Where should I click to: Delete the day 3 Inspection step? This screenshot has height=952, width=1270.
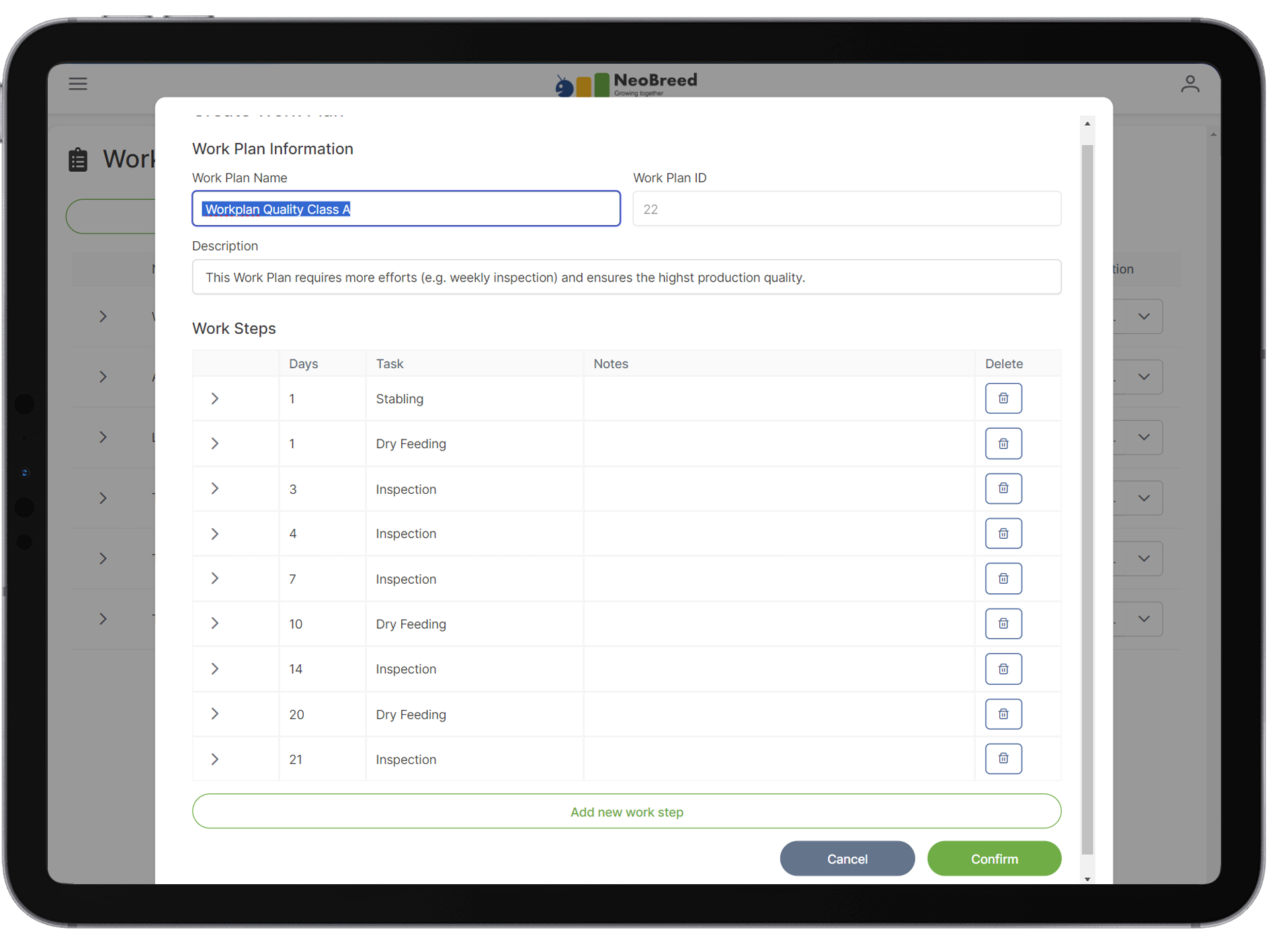[1003, 488]
